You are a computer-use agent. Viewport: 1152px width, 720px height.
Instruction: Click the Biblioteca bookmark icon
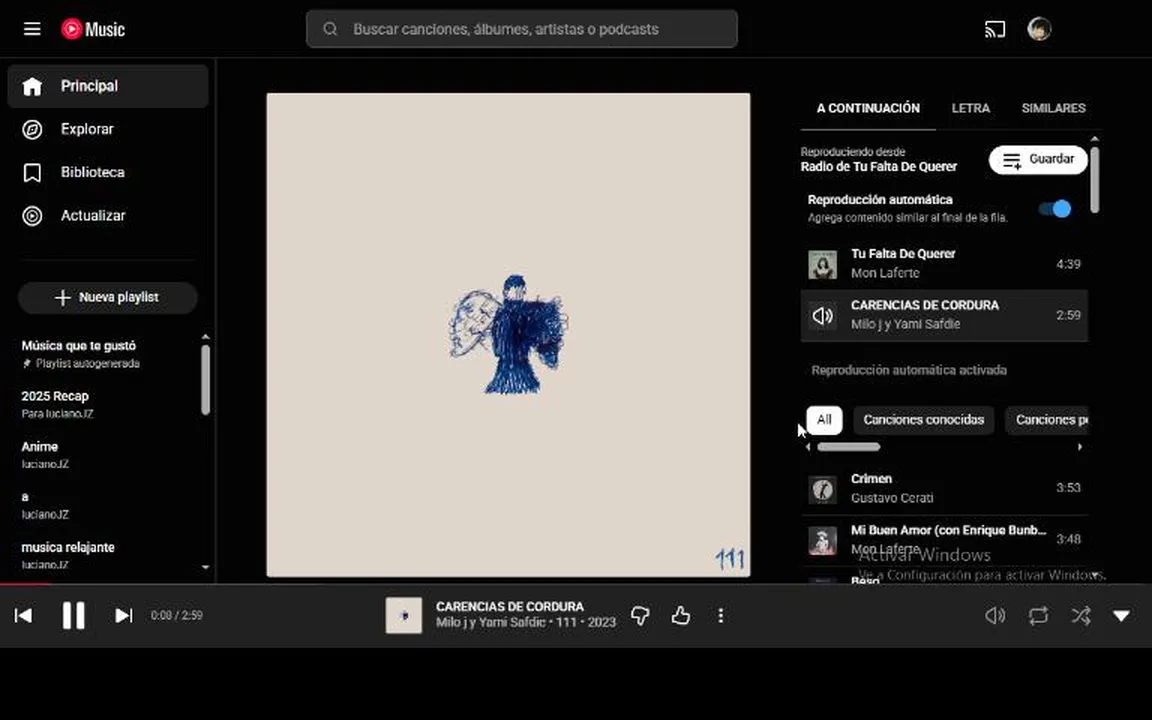tap(32, 173)
